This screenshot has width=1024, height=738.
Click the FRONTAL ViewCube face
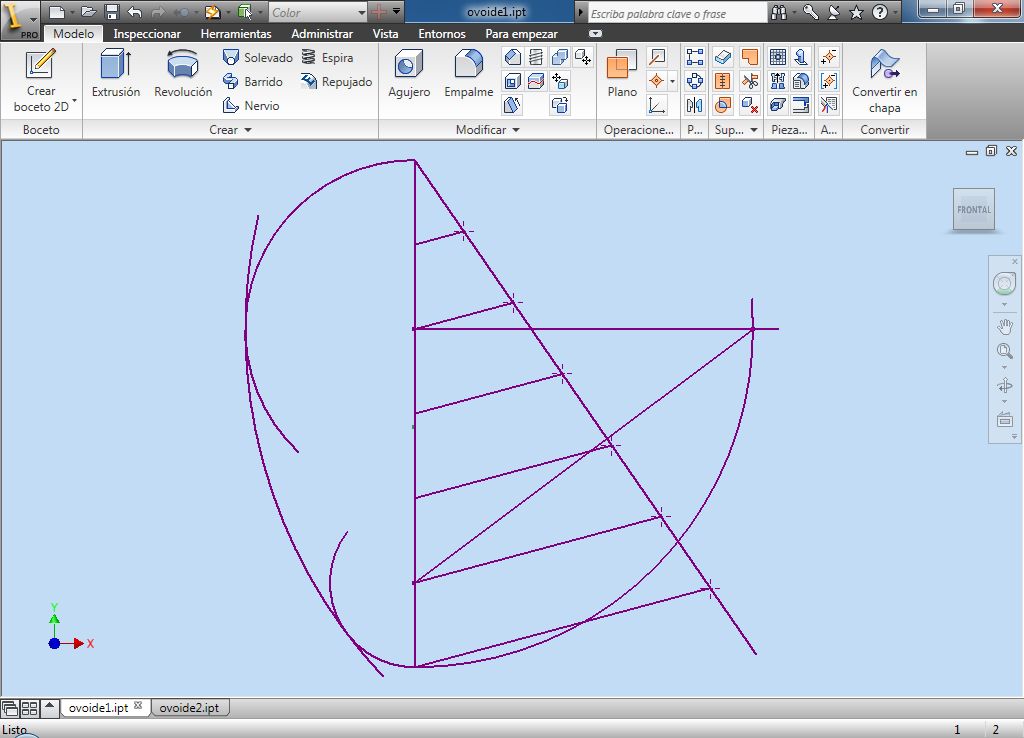tap(974, 210)
